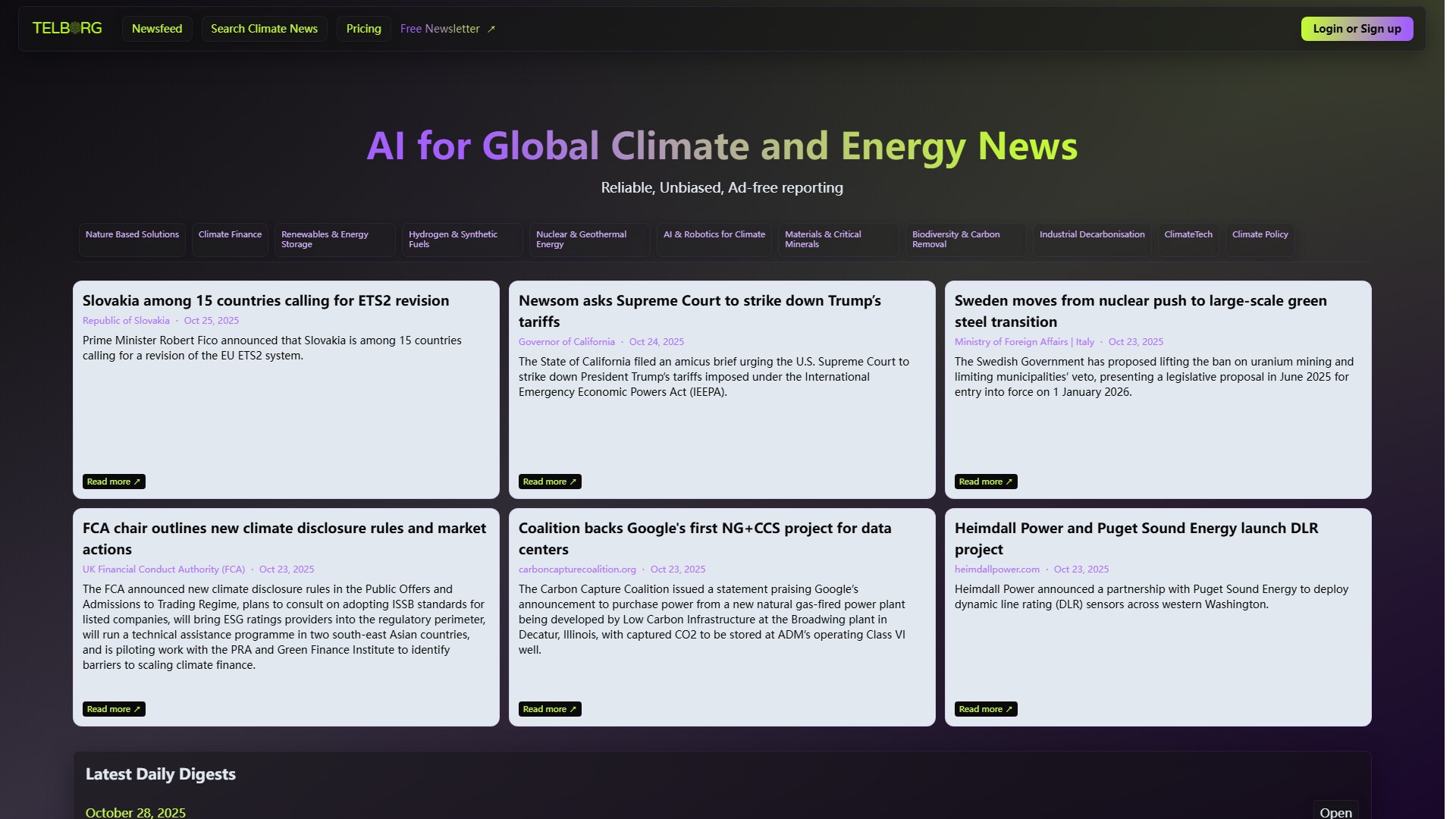Open Read more on Sweden green steel article
The width and height of the screenshot is (1456, 819).
[x=986, y=482]
